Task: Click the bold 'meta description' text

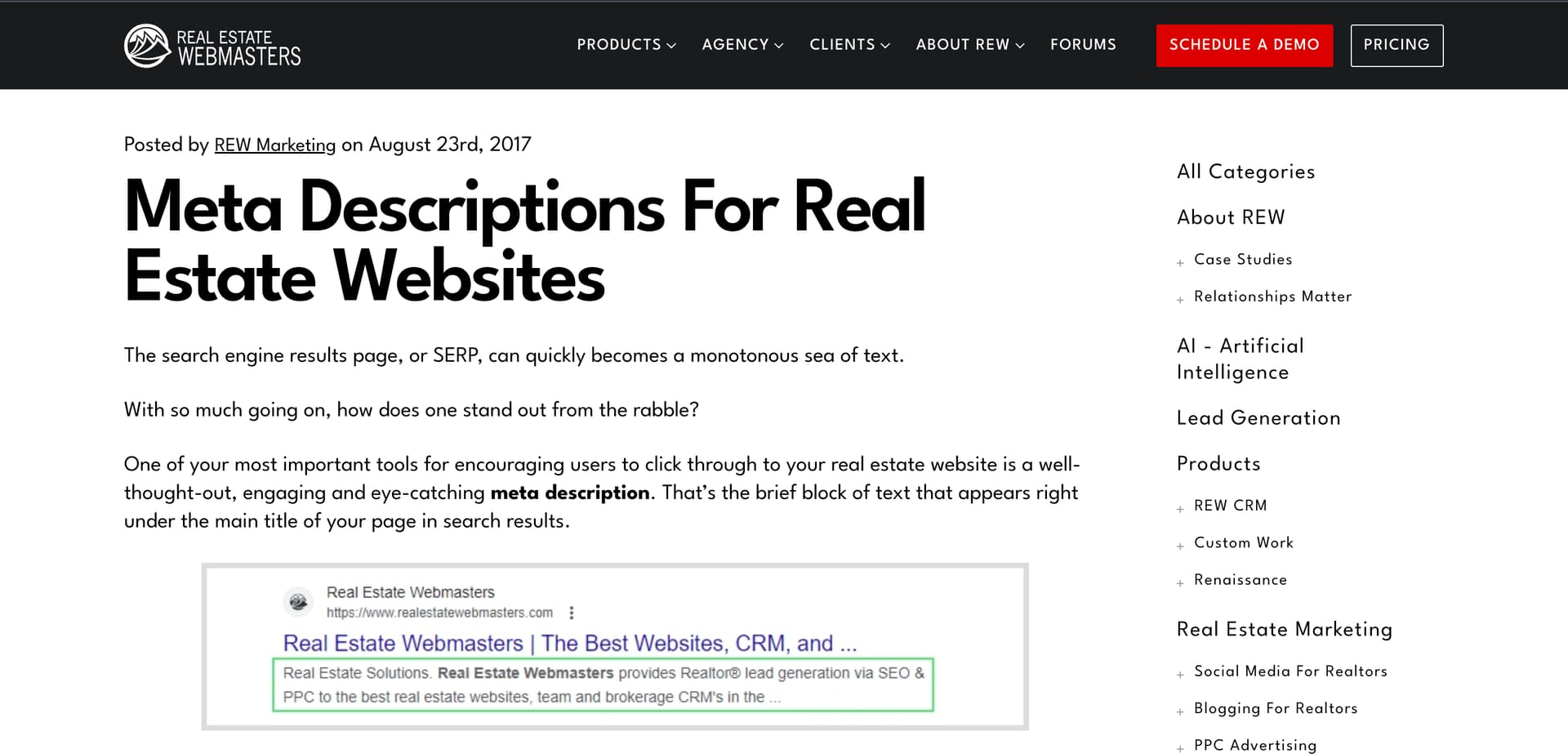Action: click(x=570, y=493)
